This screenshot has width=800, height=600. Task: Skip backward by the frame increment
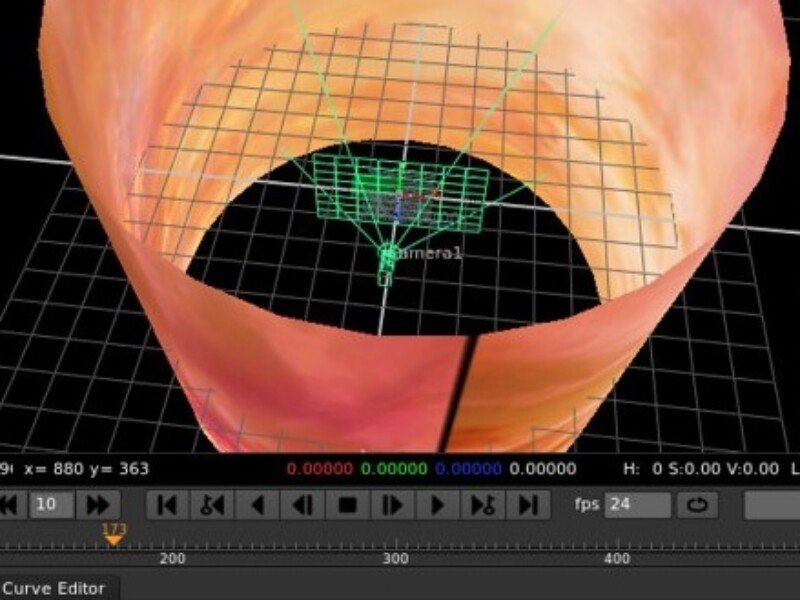pyautogui.click(x=10, y=505)
